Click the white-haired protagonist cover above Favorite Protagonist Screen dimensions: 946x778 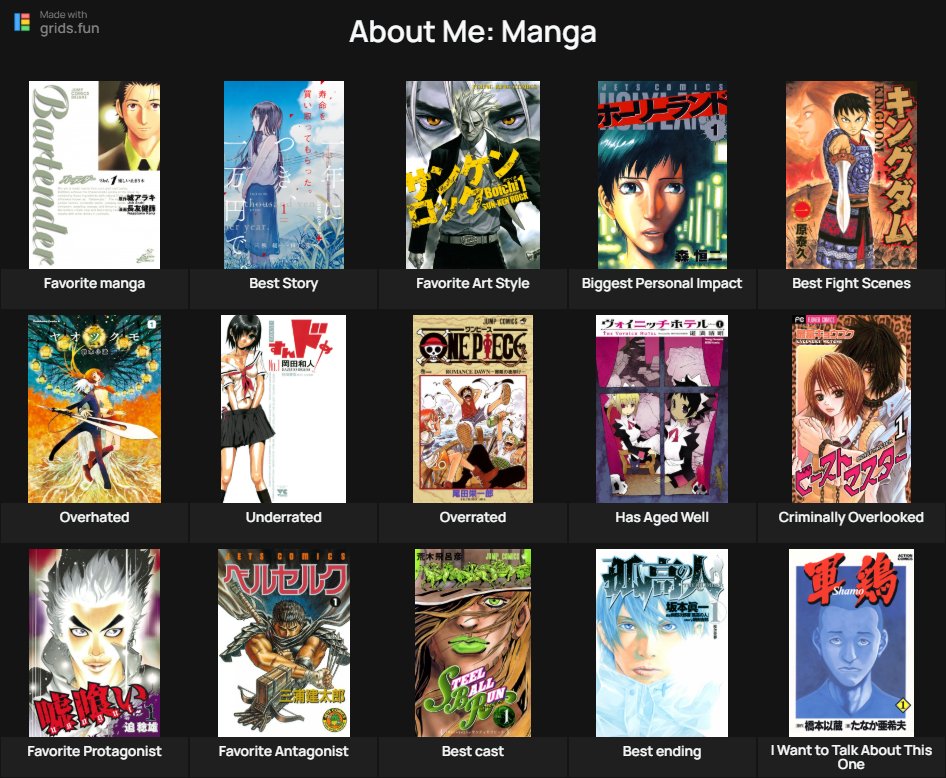coord(94,643)
